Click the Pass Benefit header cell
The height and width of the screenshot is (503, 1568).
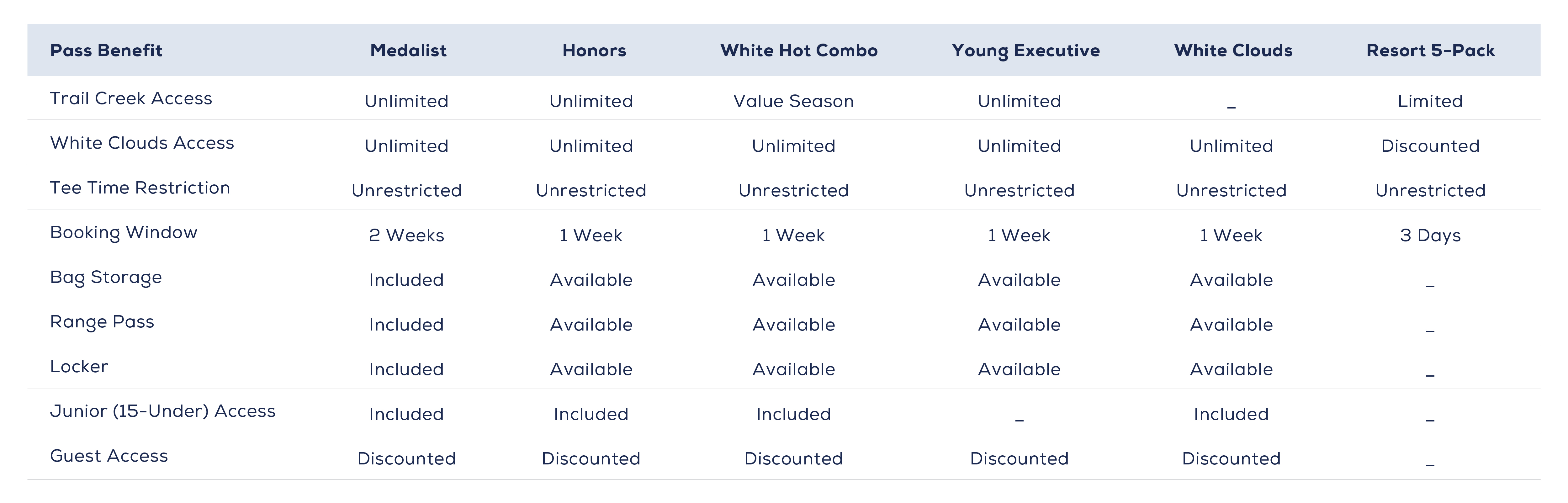coord(106,50)
